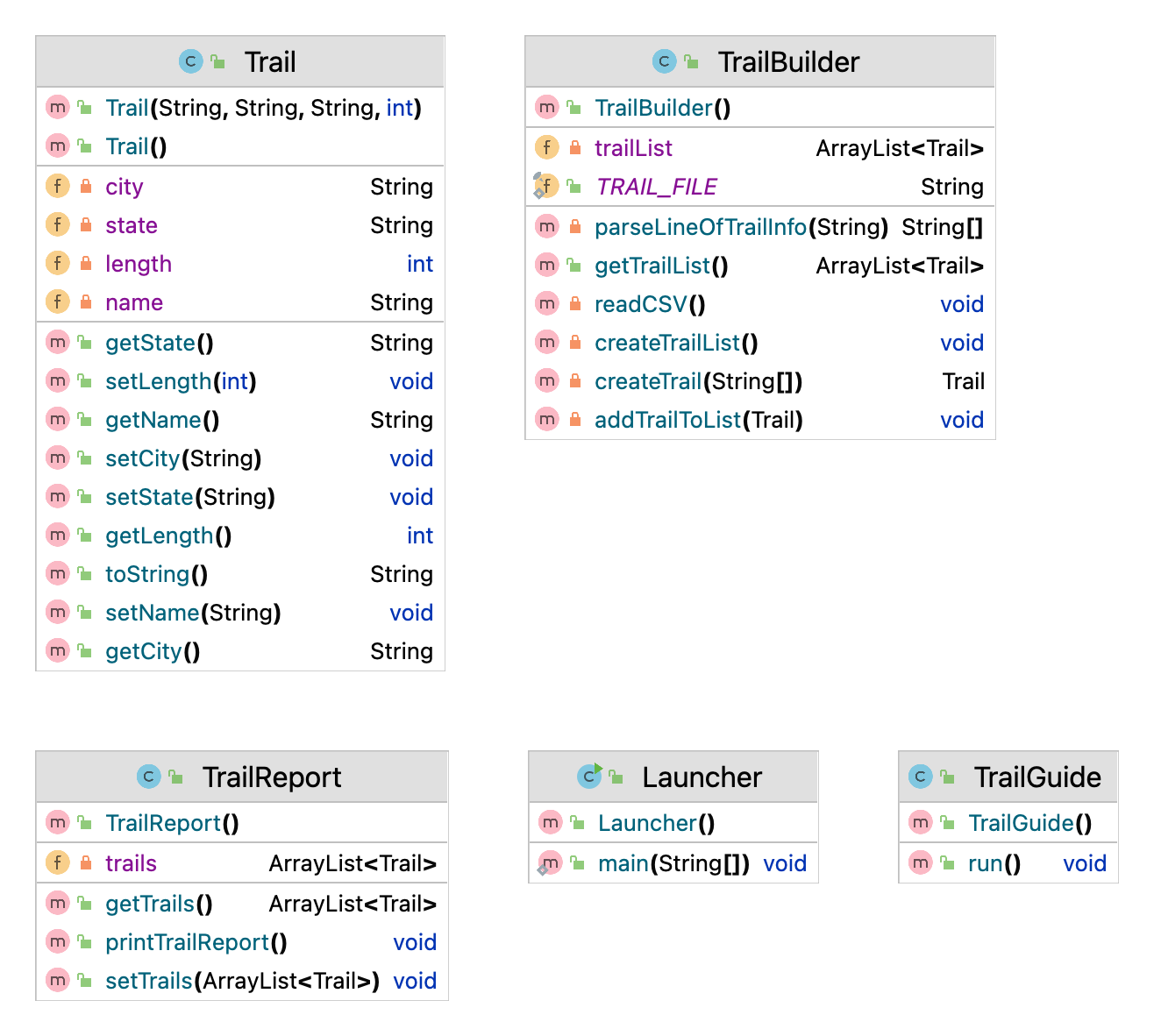The width and height of the screenshot is (1154, 1036).
Task: Click the field icon next to name
Action: [x=58, y=302]
